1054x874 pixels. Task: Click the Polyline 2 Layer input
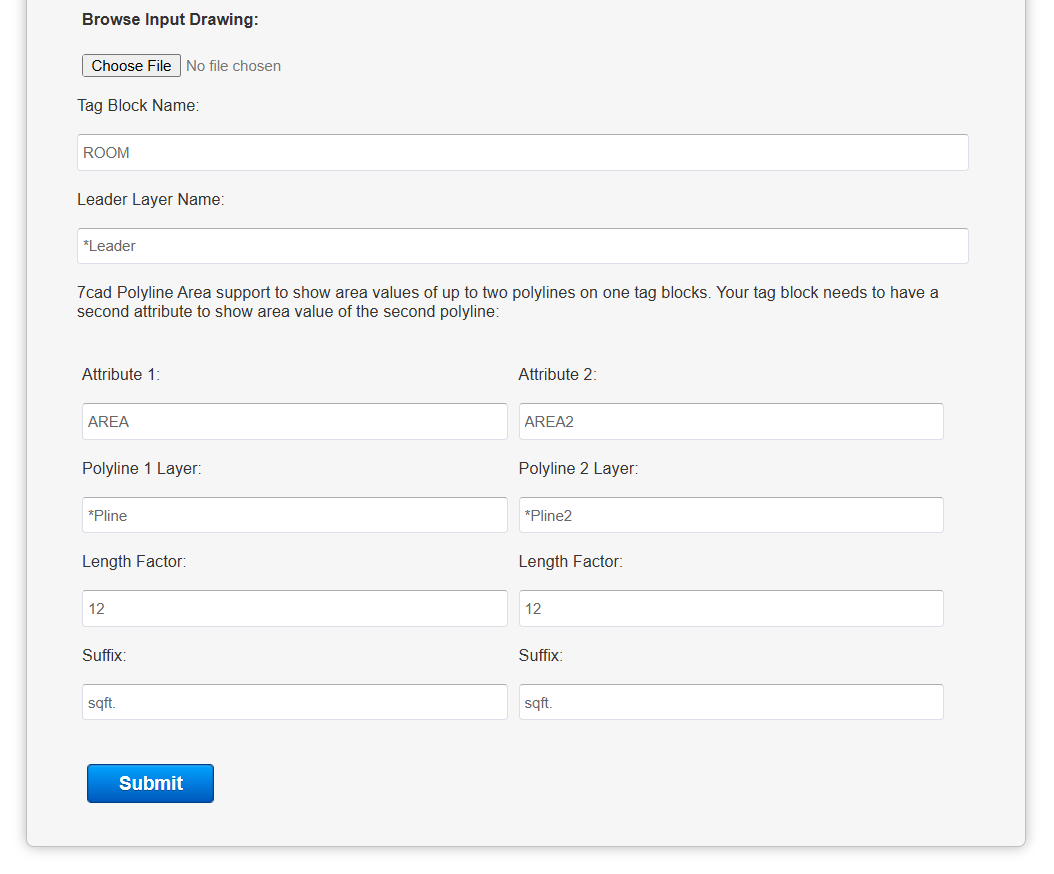coord(730,516)
